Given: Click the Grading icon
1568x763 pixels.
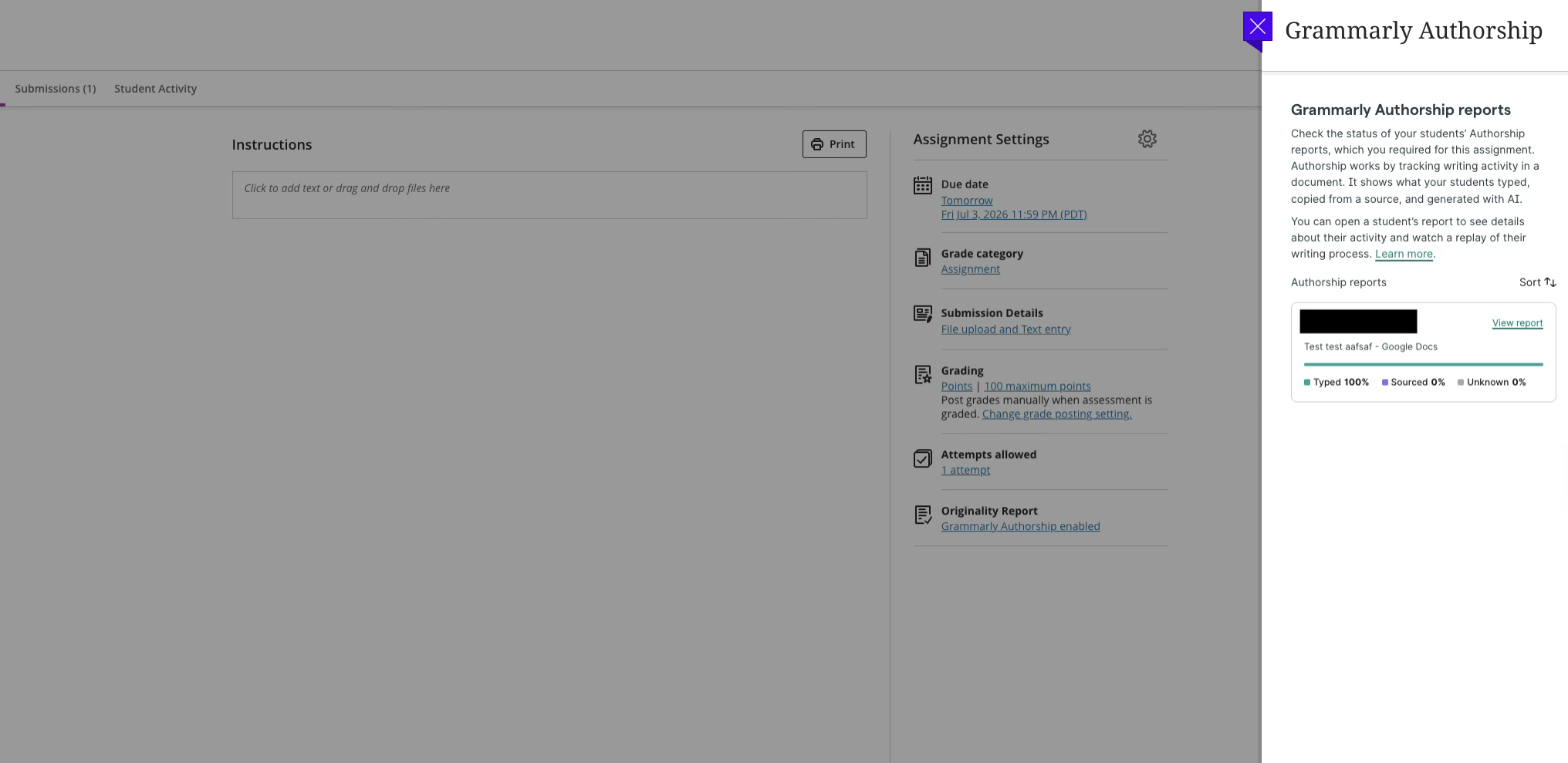Looking at the screenshot, I should (923, 375).
